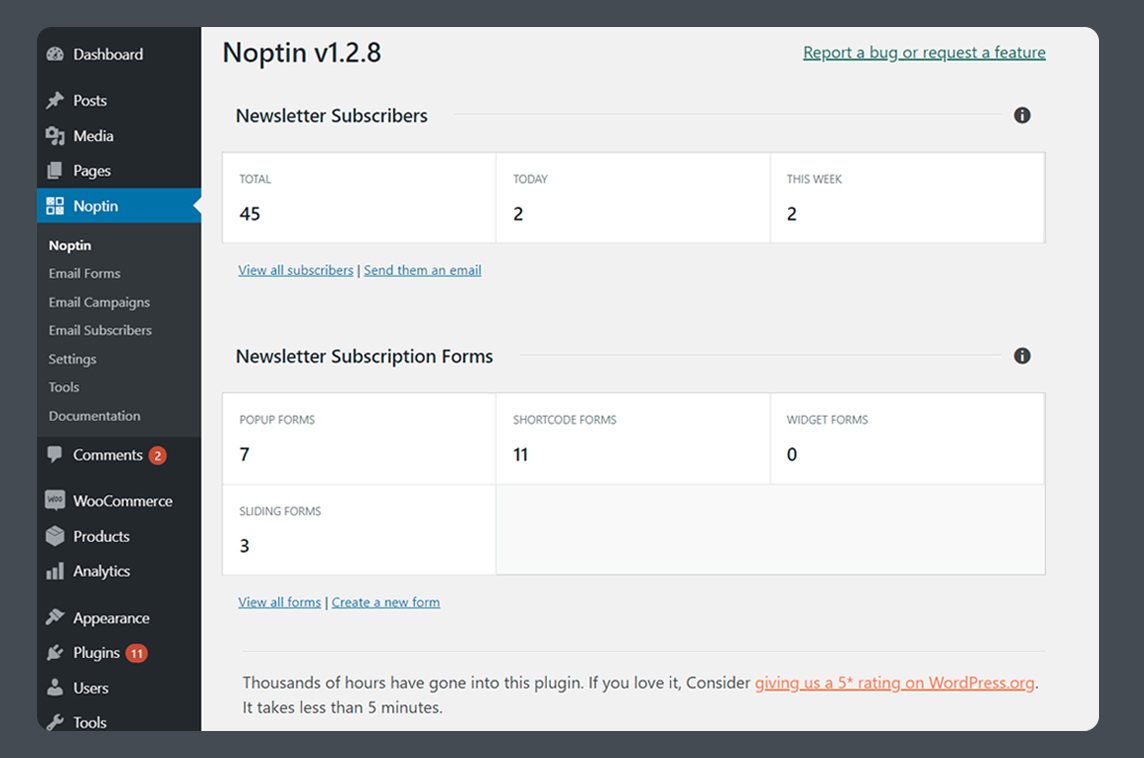This screenshot has width=1144, height=758.
Task: Click the Users person icon
Action: click(x=55, y=687)
